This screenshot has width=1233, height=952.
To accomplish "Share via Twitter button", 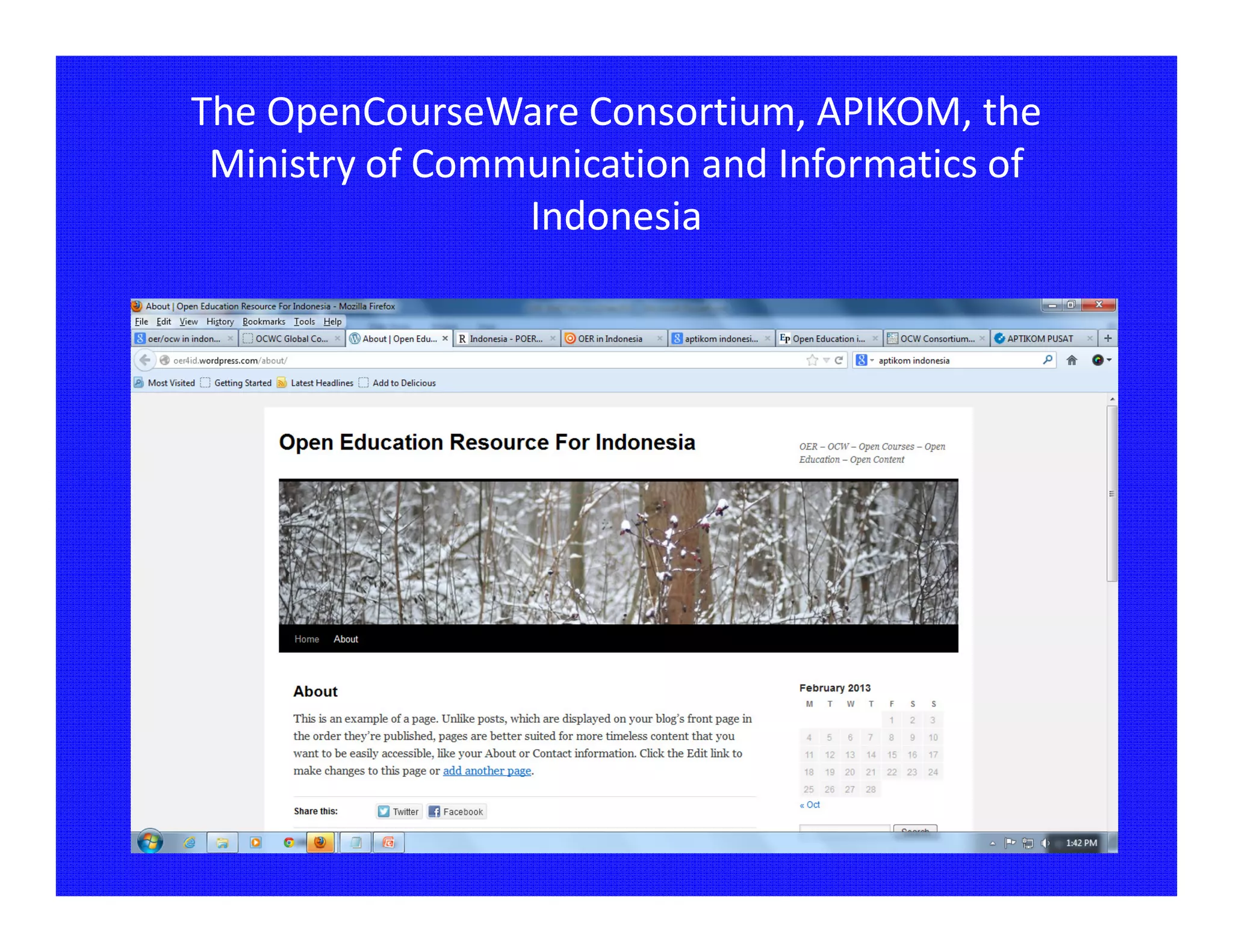I will click(x=399, y=812).
